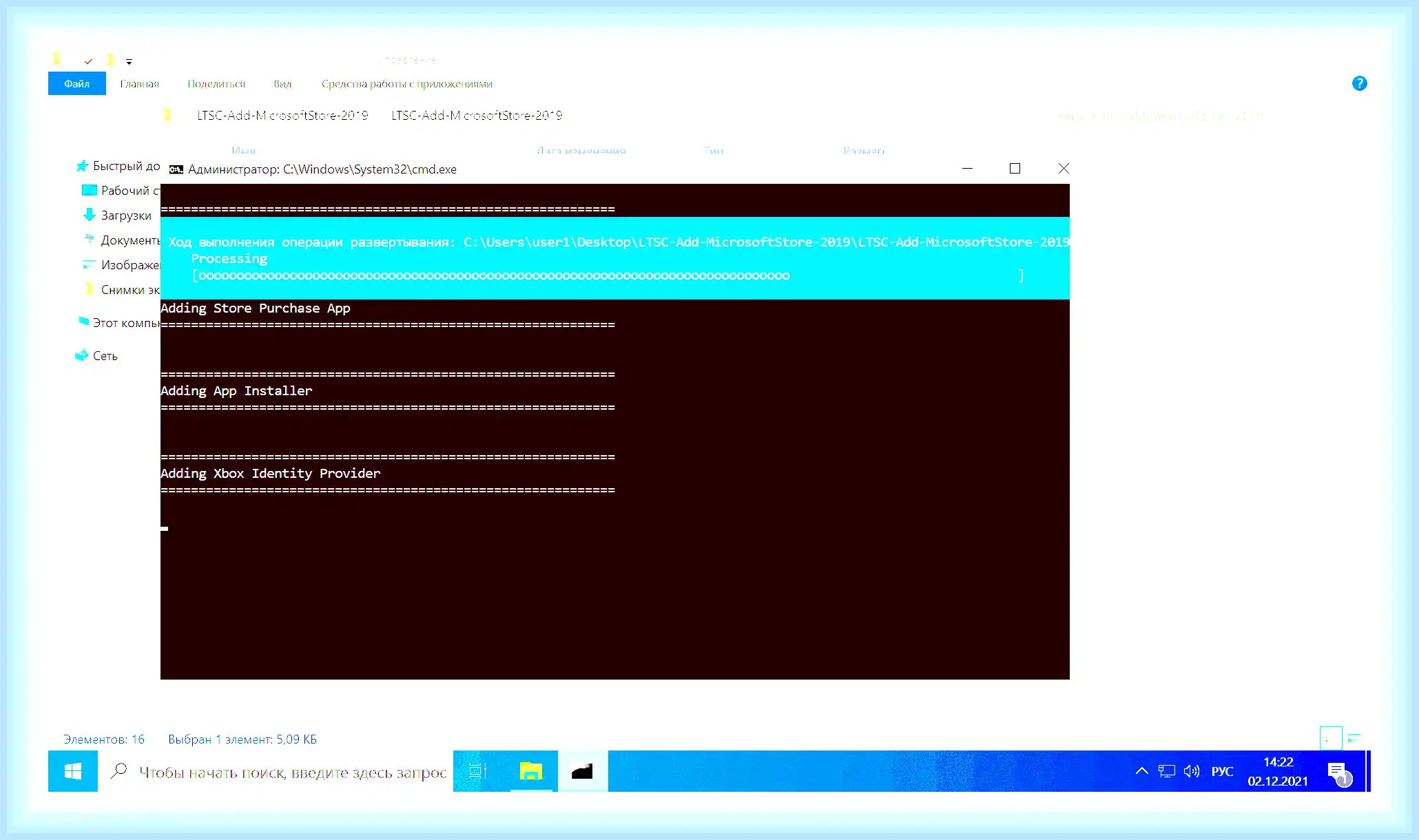Image resolution: width=1419 pixels, height=840 pixels.
Task: Open Task View from the taskbar
Action: (478, 771)
